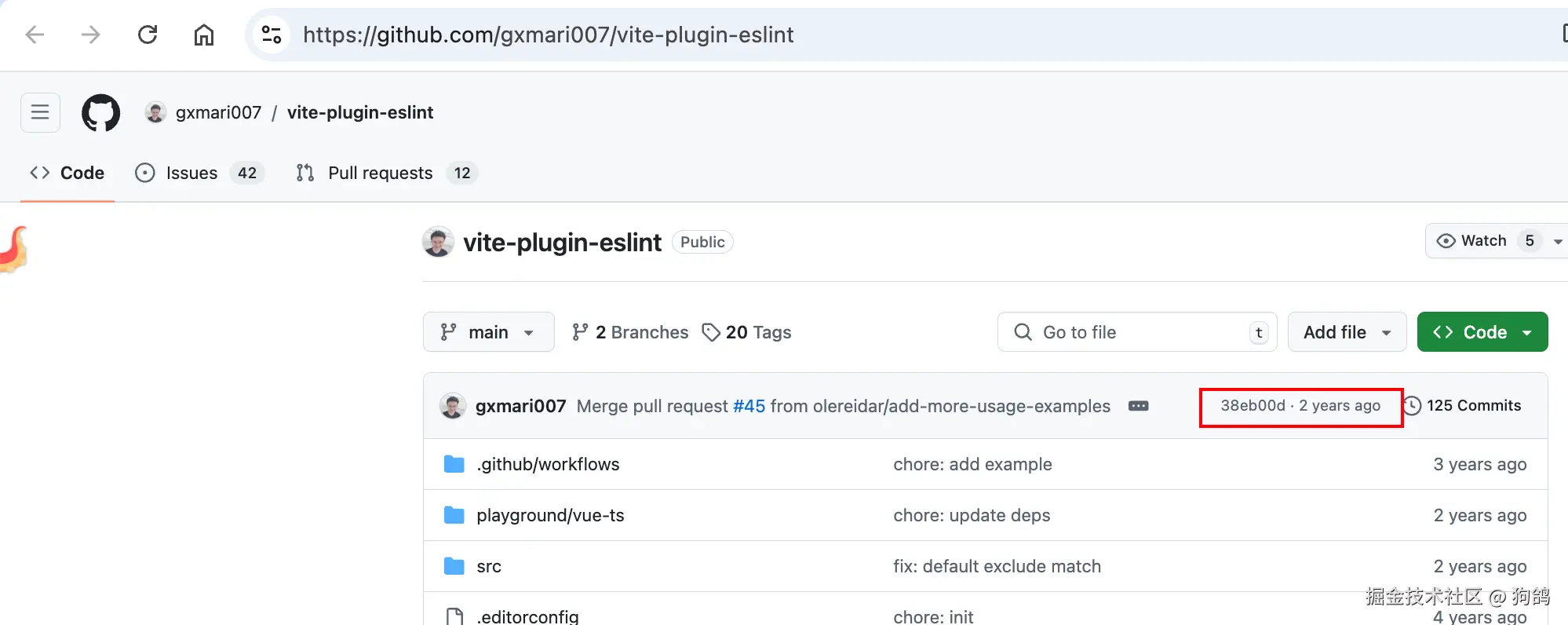Click the src folder icon
The image size is (1568, 625).
point(454,566)
